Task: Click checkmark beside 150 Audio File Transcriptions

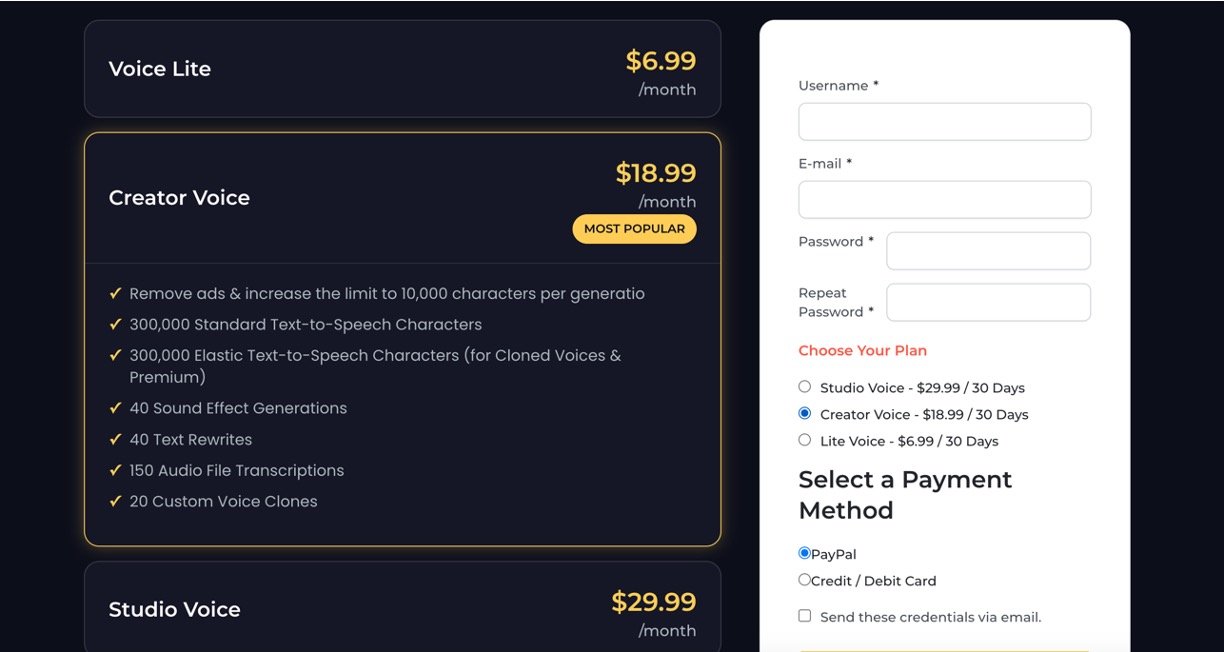Action: 116,471
